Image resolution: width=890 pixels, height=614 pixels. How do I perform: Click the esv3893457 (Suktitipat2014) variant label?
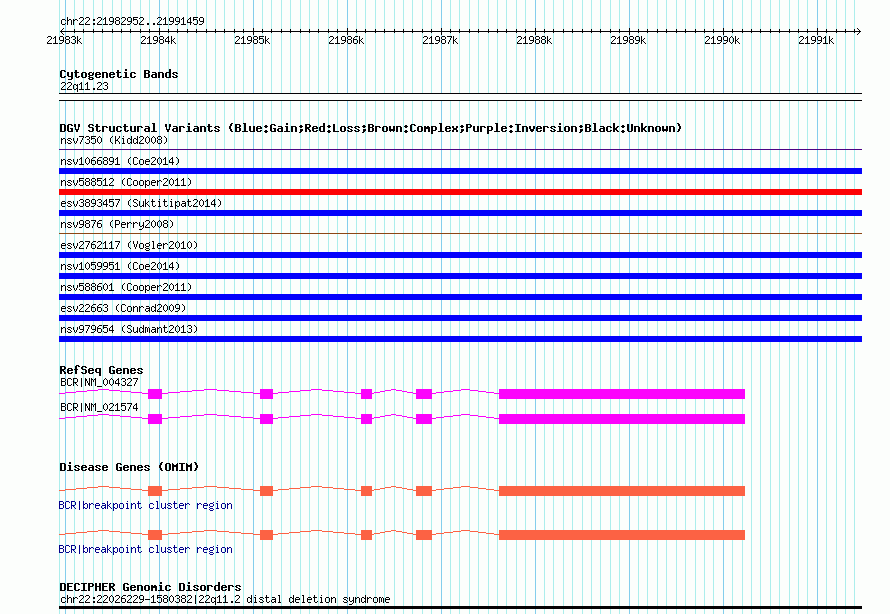point(141,203)
